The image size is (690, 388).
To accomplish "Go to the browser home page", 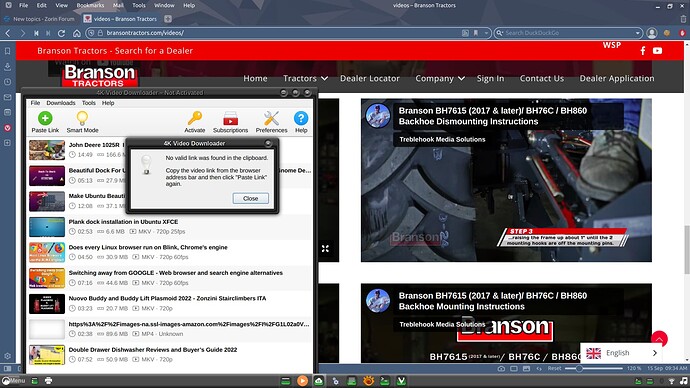I will click(77, 33).
